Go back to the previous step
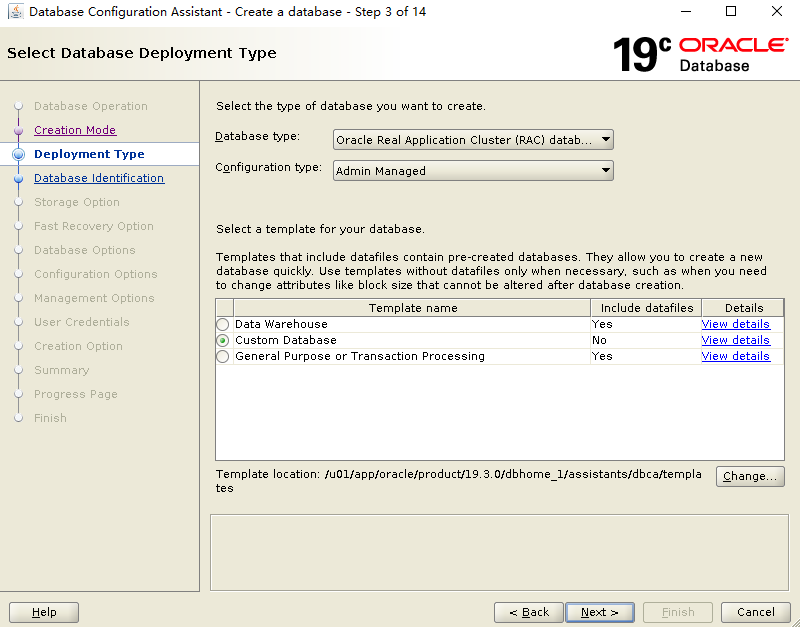The height and width of the screenshot is (627, 800). click(x=528, y=612)
